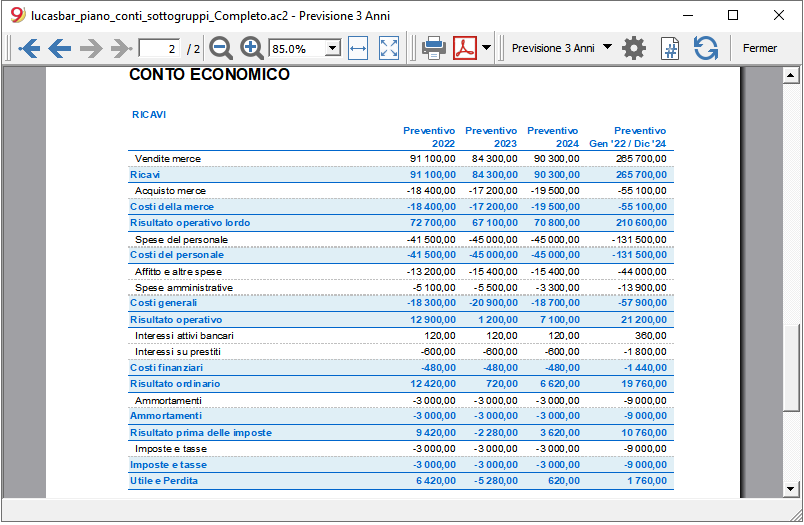Select the Costi finanziari row label

[166, 368]
